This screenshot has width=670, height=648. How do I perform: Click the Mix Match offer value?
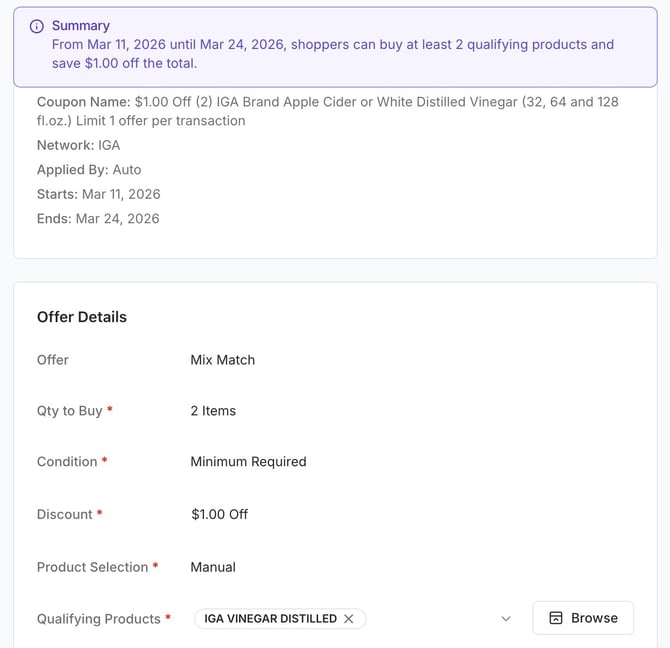[222, 360]
